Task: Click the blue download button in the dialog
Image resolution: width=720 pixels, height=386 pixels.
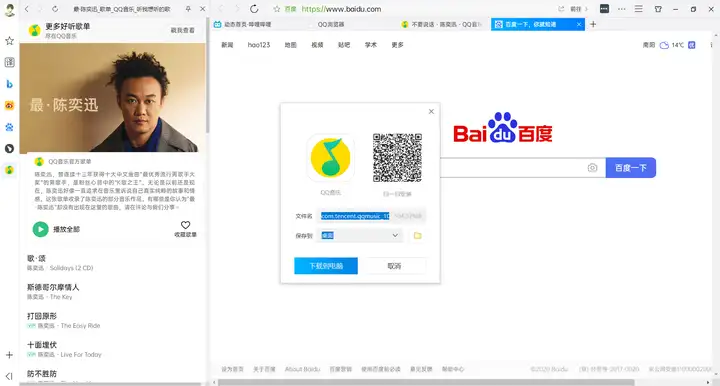Action: coord(326,266)
